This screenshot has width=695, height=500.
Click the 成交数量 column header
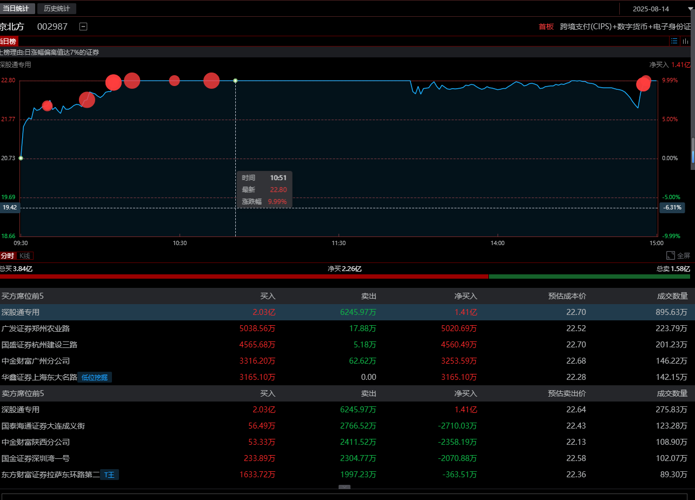672,296
